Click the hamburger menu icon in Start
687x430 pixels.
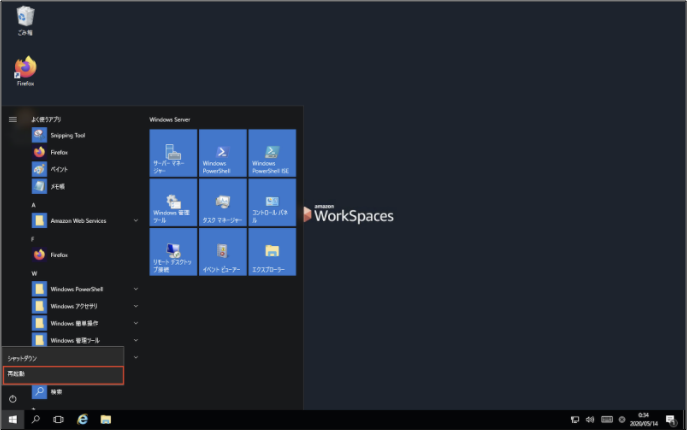coord(13,119)
